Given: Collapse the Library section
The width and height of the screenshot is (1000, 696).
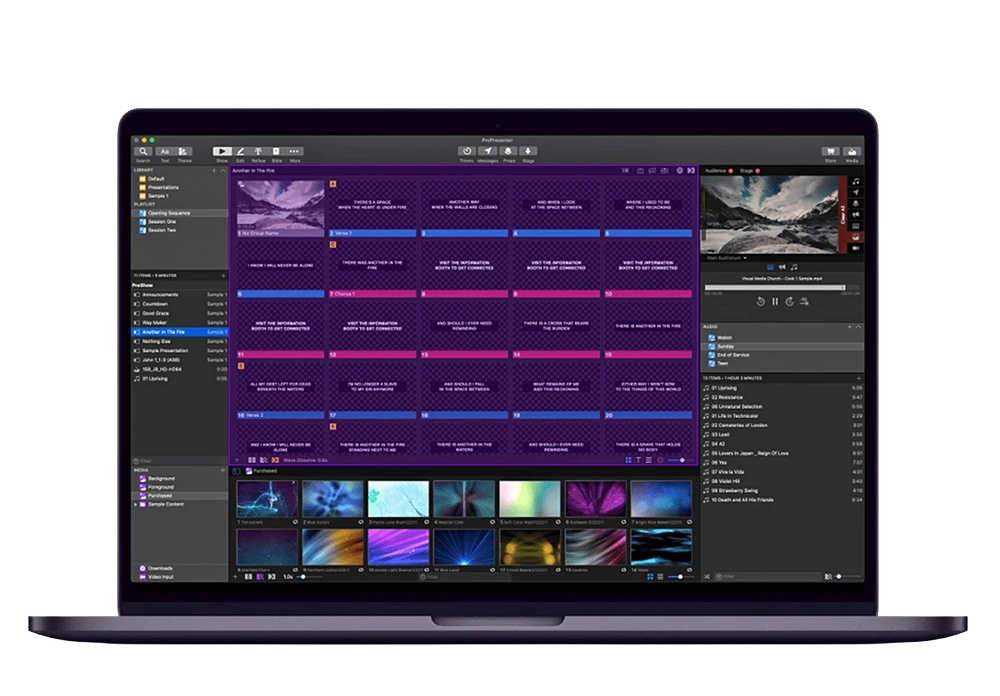Looking at the screenshot, I should (x=223, y=170).
